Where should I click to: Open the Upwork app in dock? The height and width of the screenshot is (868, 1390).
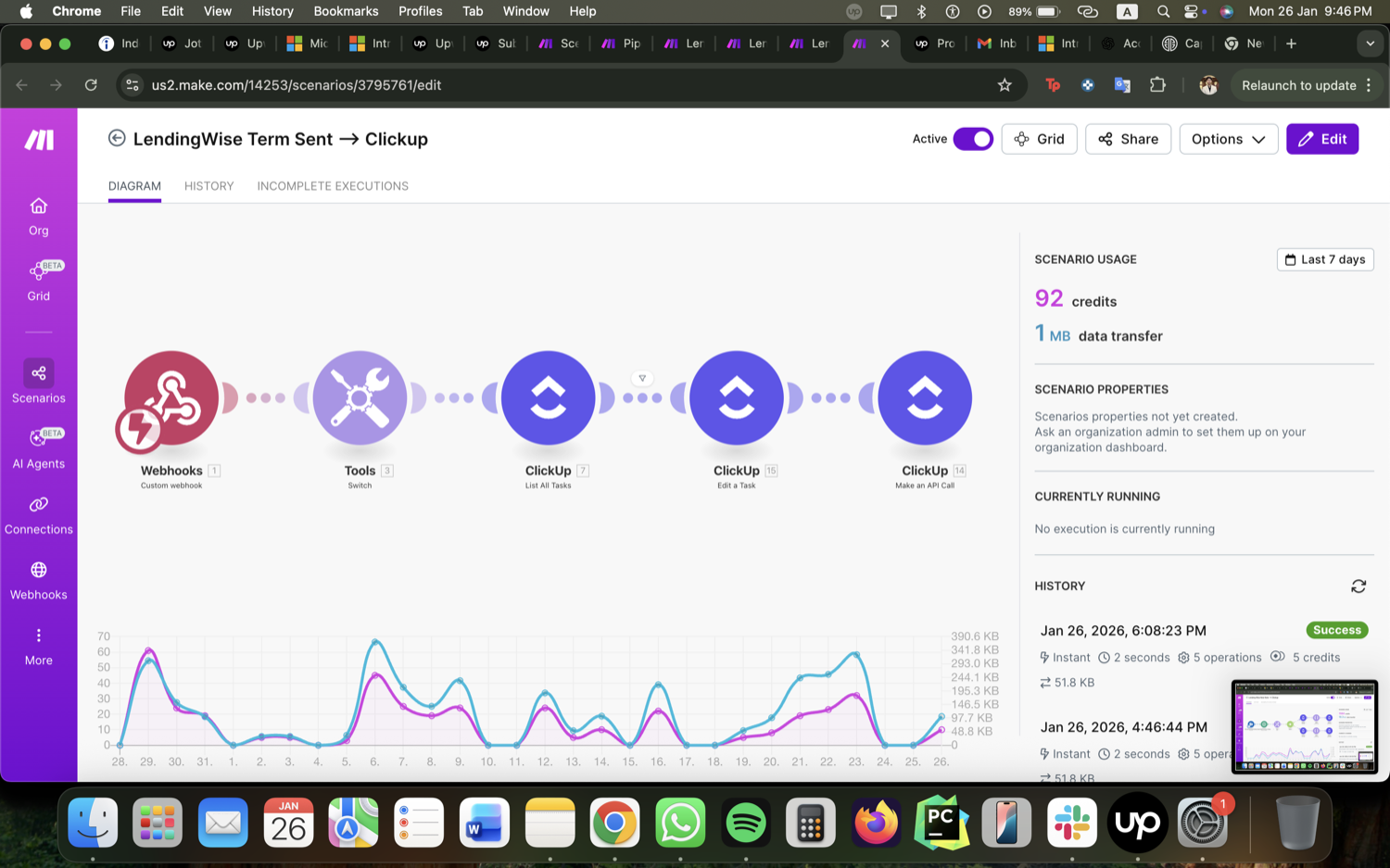(x=1137, y=823)
